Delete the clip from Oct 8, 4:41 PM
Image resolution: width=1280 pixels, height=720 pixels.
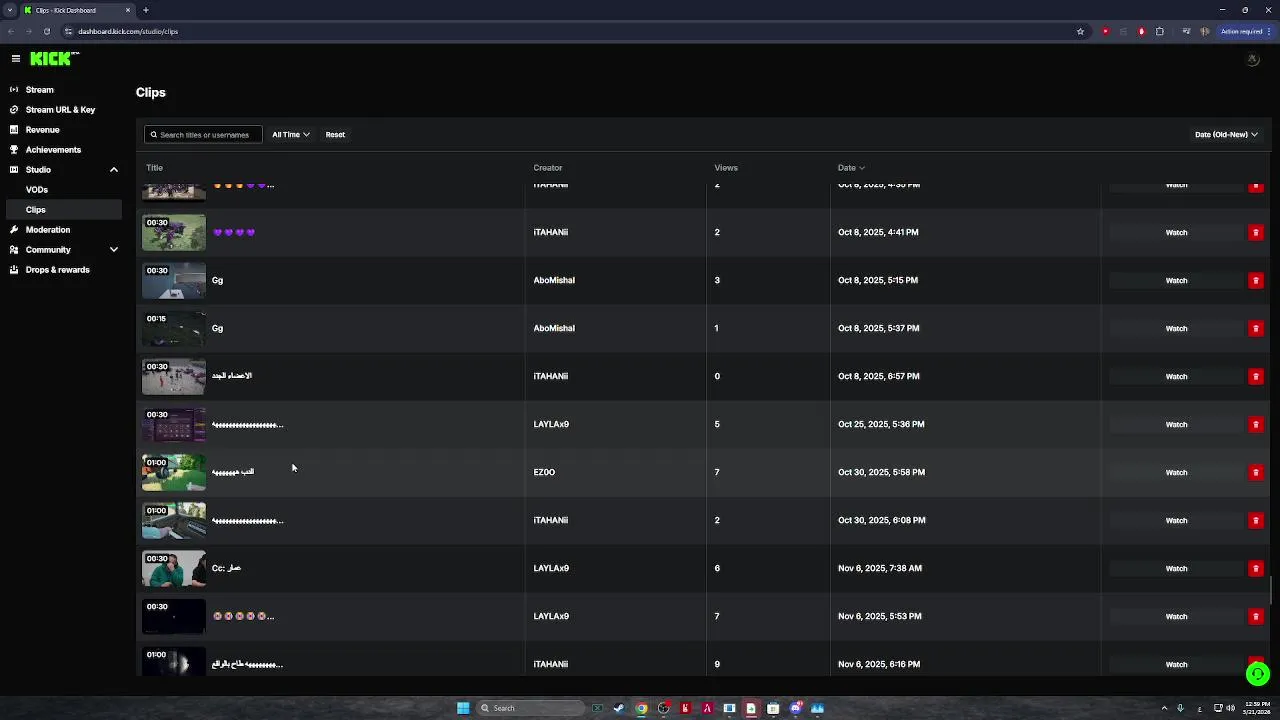tap(1255, 232)
